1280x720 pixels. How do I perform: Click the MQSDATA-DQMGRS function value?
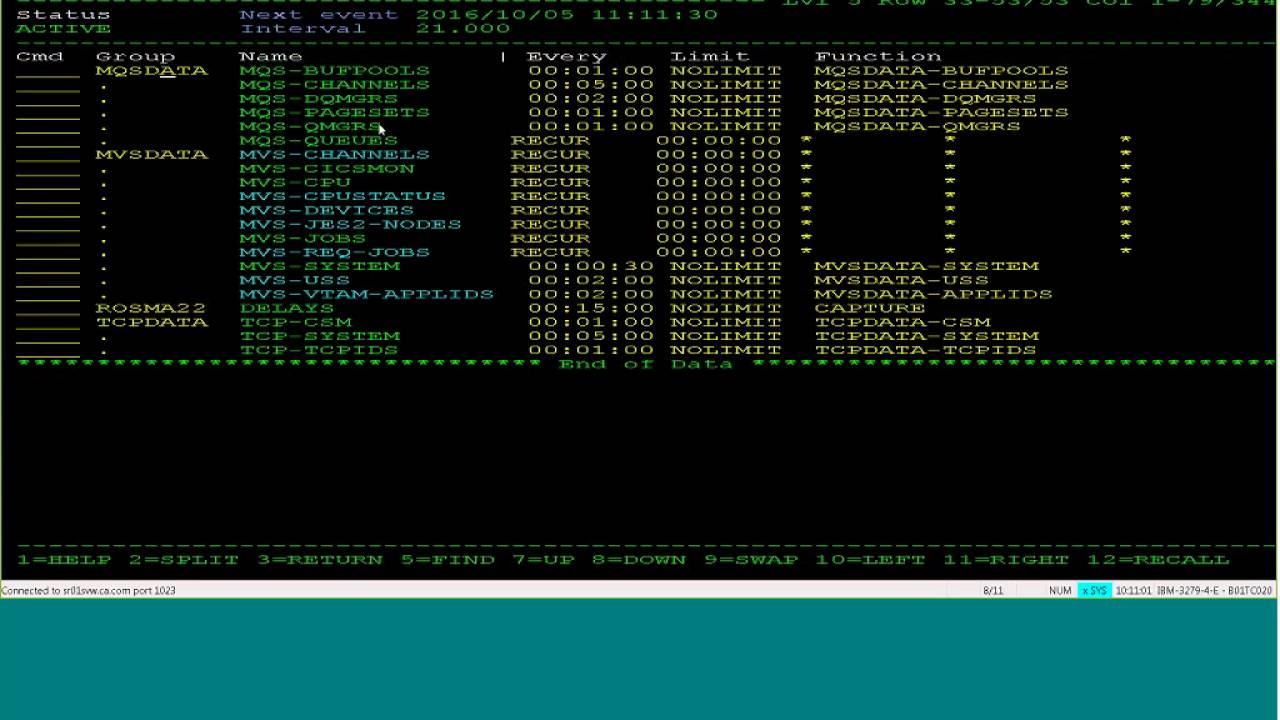pos(926,99)
